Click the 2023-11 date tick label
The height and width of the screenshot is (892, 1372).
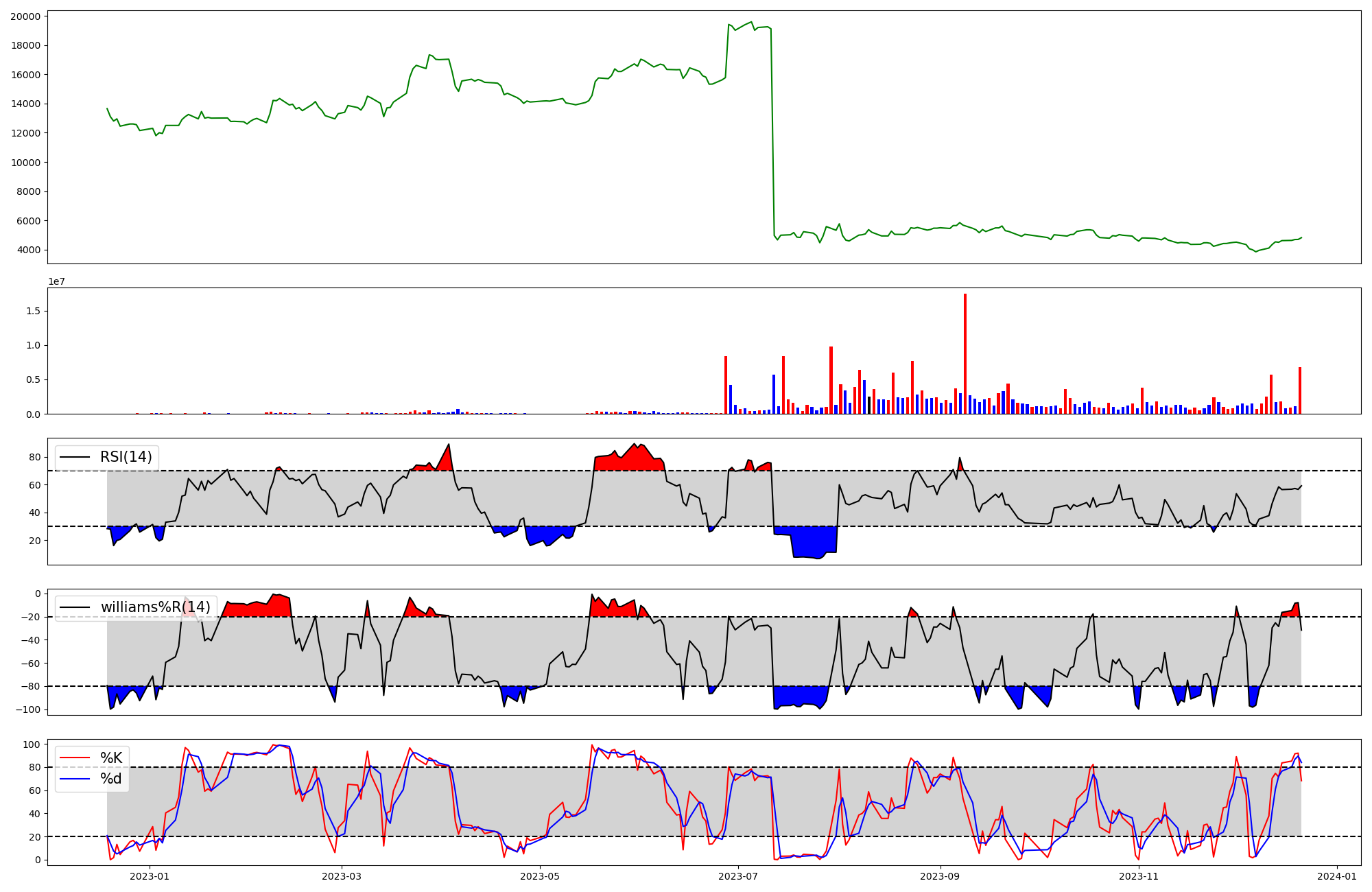1139,876
